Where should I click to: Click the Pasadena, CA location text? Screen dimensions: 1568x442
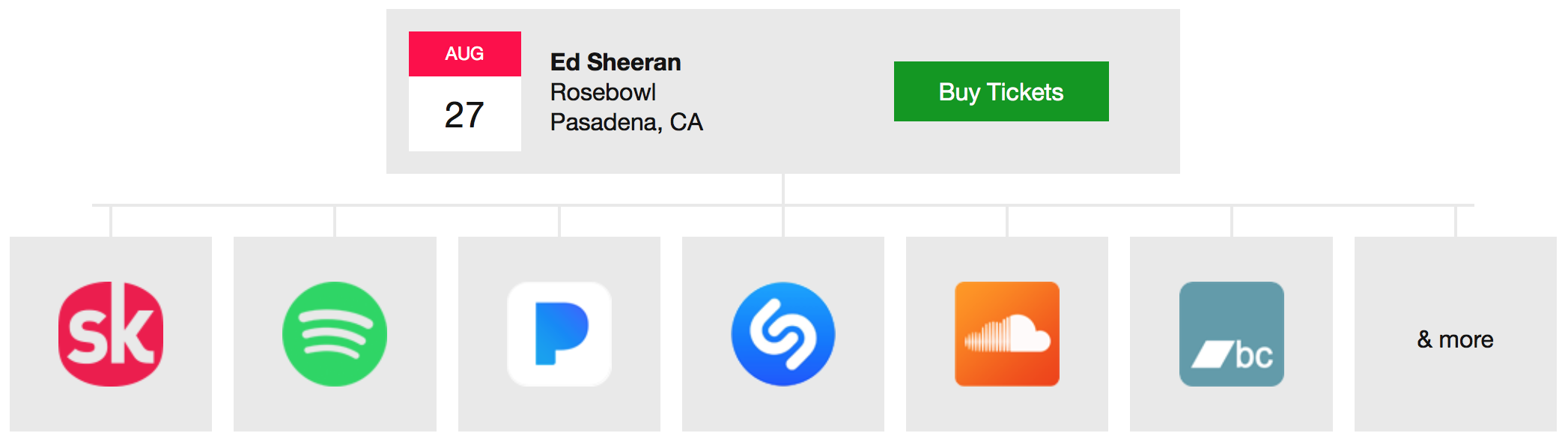(x=627, y=122)
